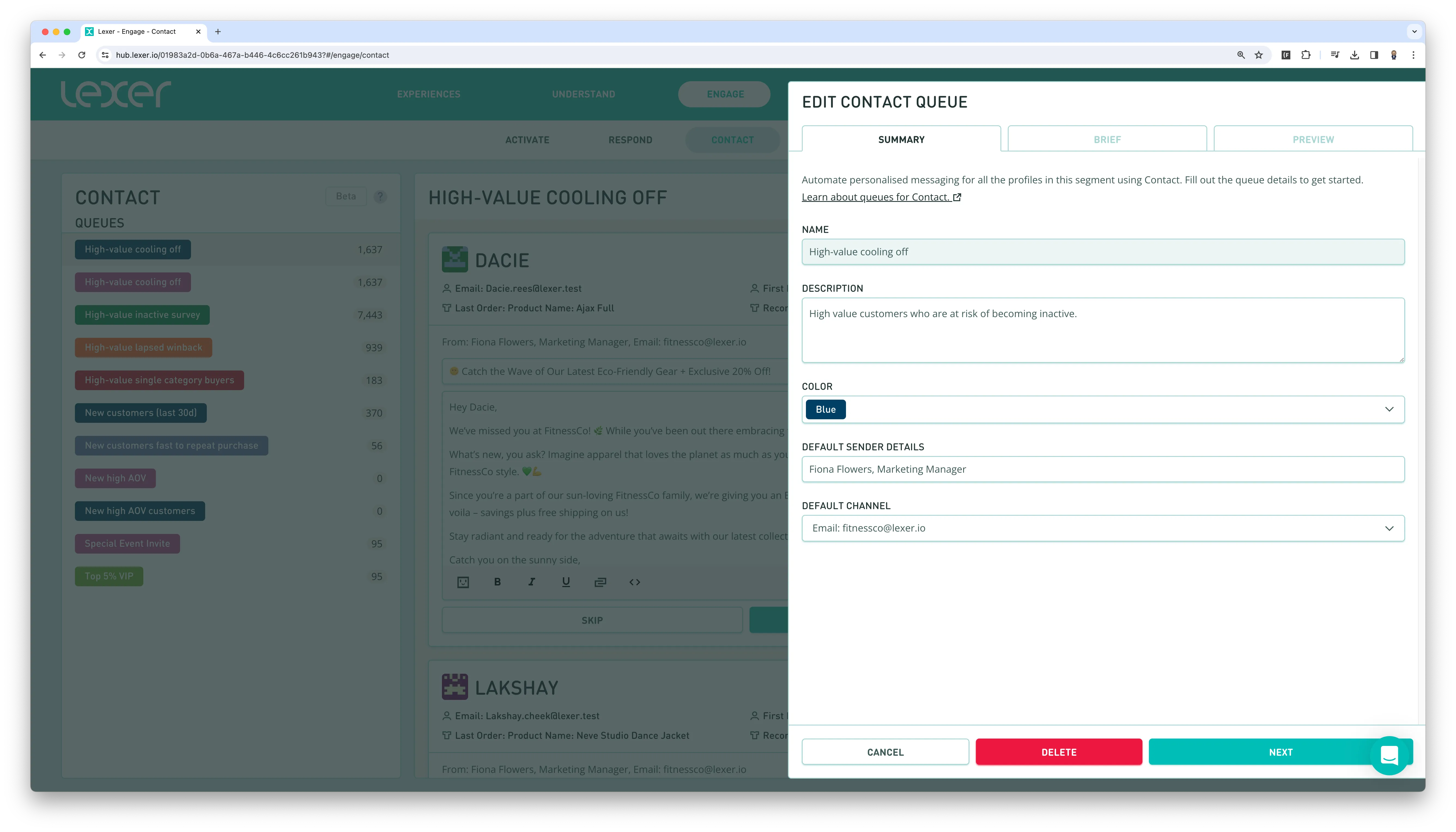Image resolution: width=1456 pixels, height=832 pixels.
Task: Click the Default Sender Details field
Action: [x=1102, y=469]
